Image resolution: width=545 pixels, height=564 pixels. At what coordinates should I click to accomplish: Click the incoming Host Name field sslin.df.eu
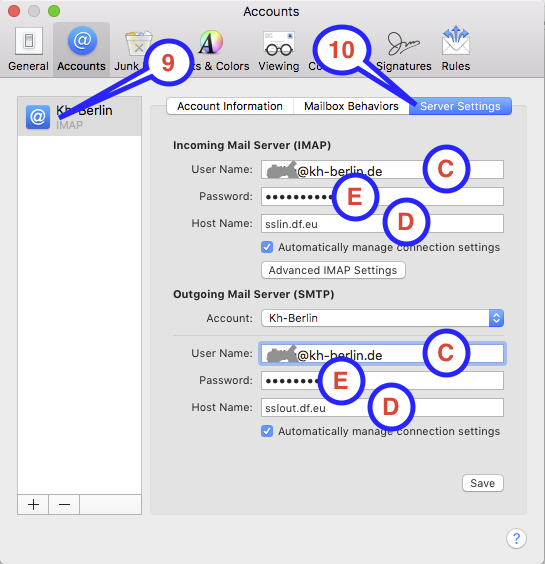coord(382,224)
